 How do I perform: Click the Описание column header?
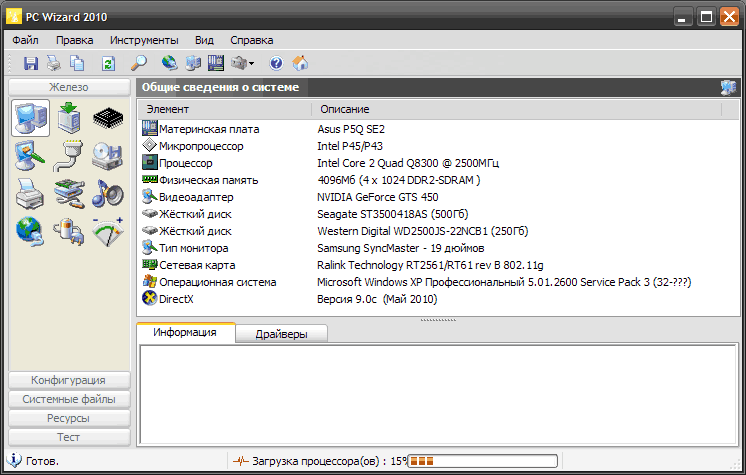click(x=517, y=109)
